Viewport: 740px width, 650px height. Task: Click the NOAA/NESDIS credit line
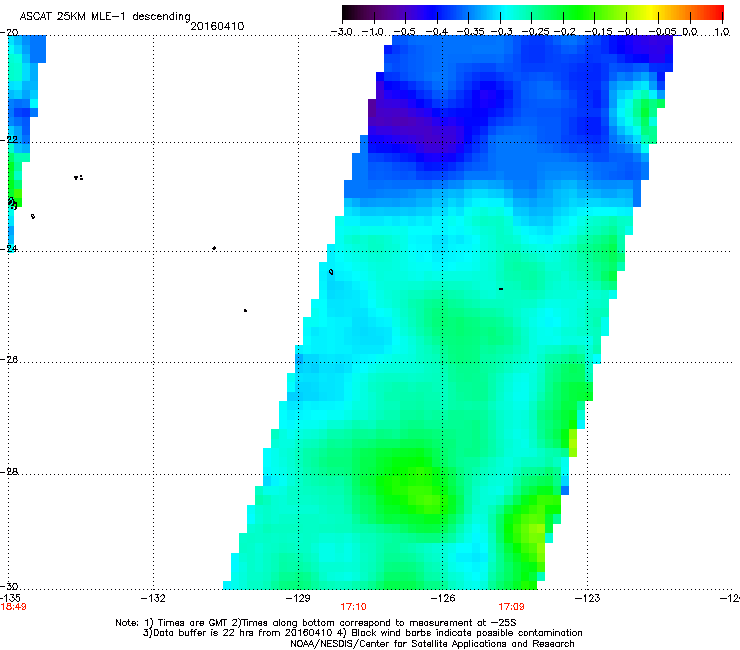click(x=432, y=644)
